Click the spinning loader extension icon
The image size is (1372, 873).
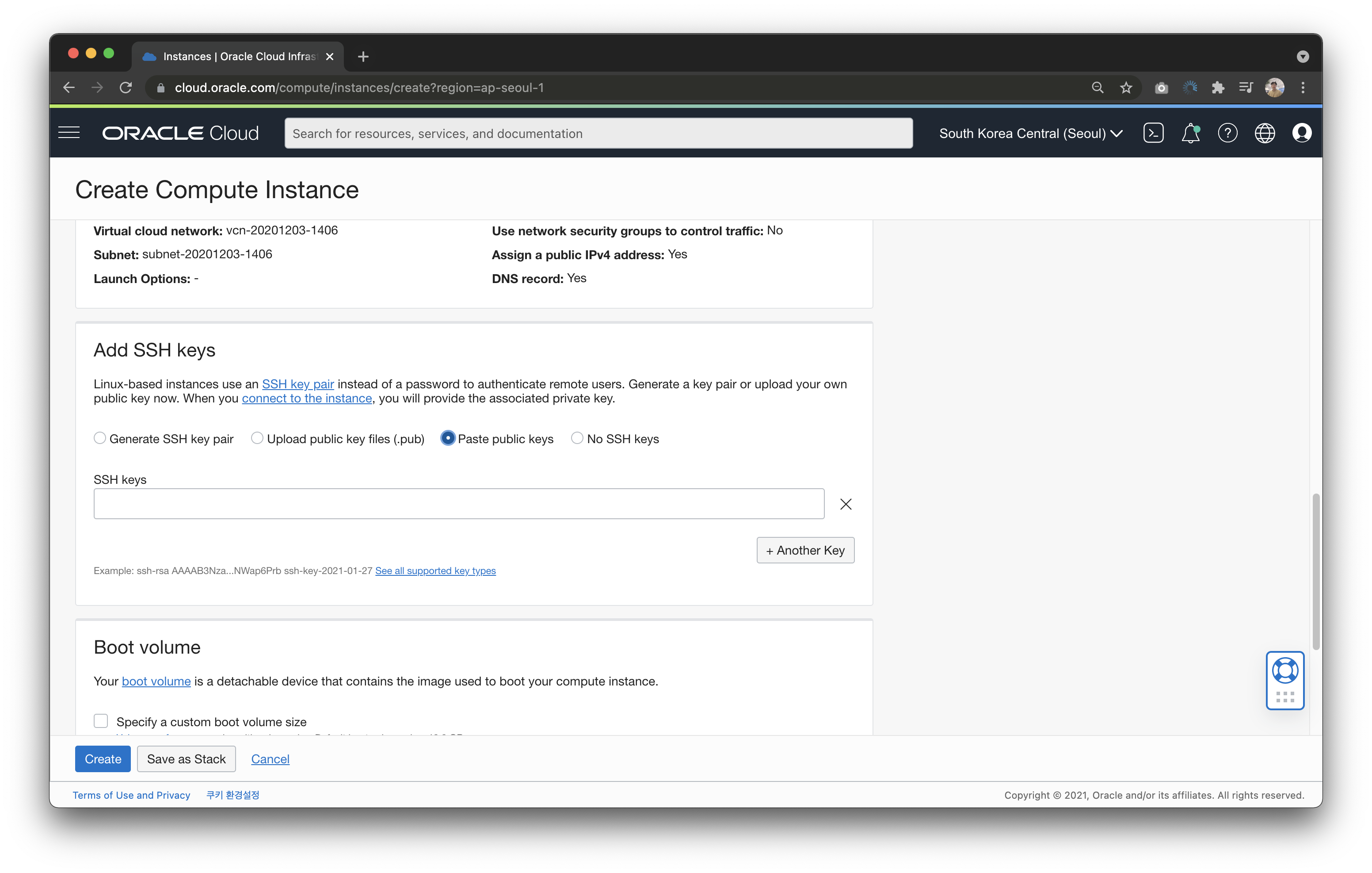1190,87
